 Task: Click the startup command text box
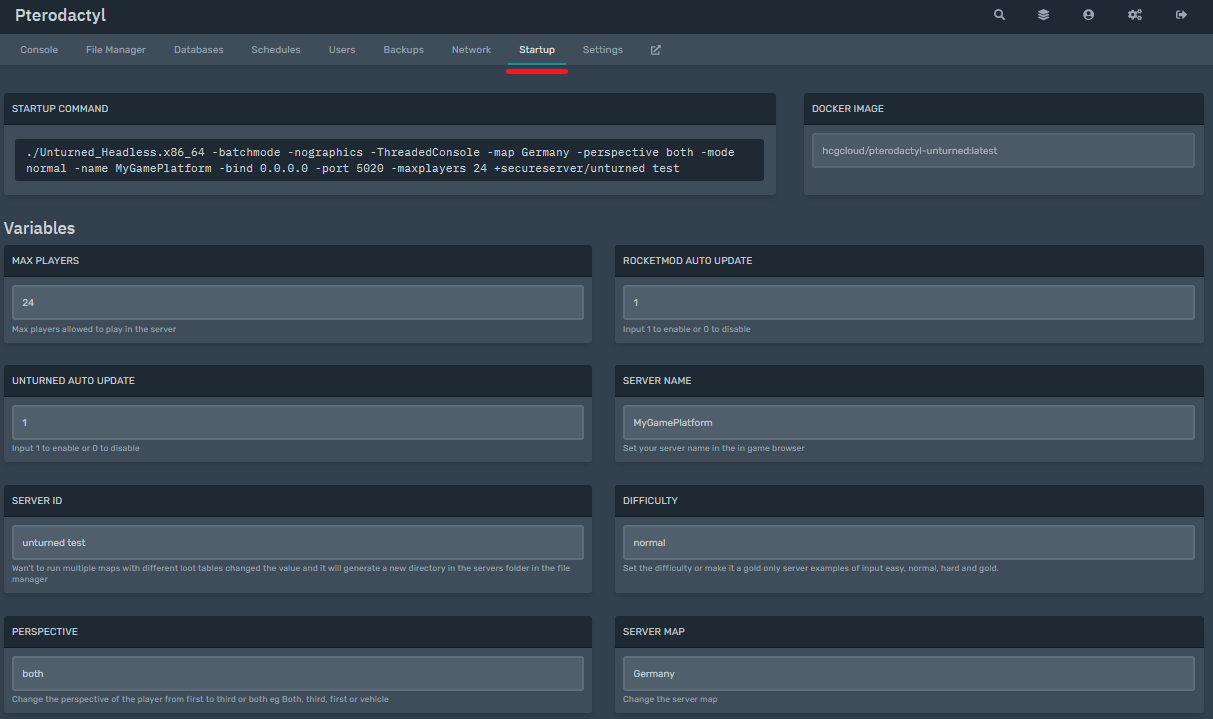pos(389,160)
